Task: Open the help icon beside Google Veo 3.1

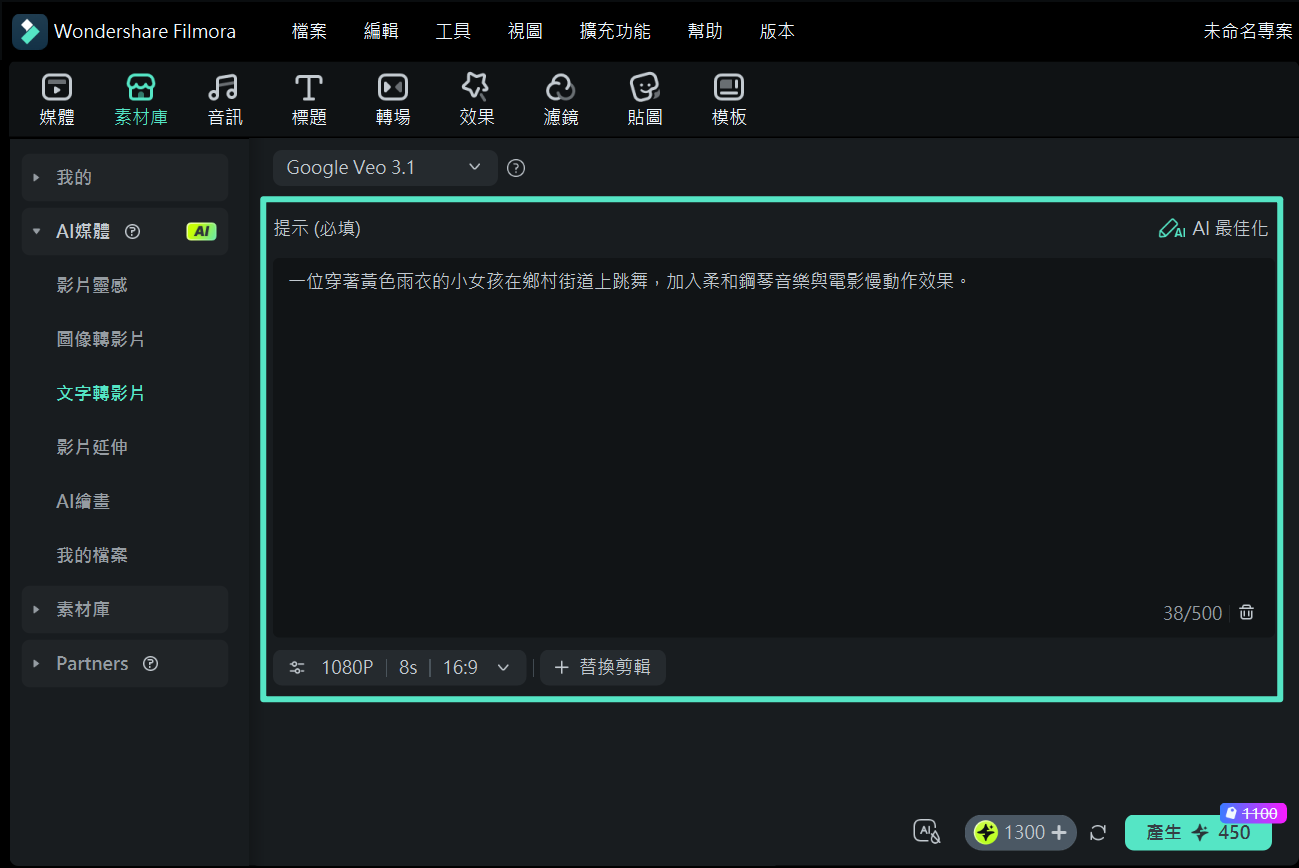Action: (515, 167)
